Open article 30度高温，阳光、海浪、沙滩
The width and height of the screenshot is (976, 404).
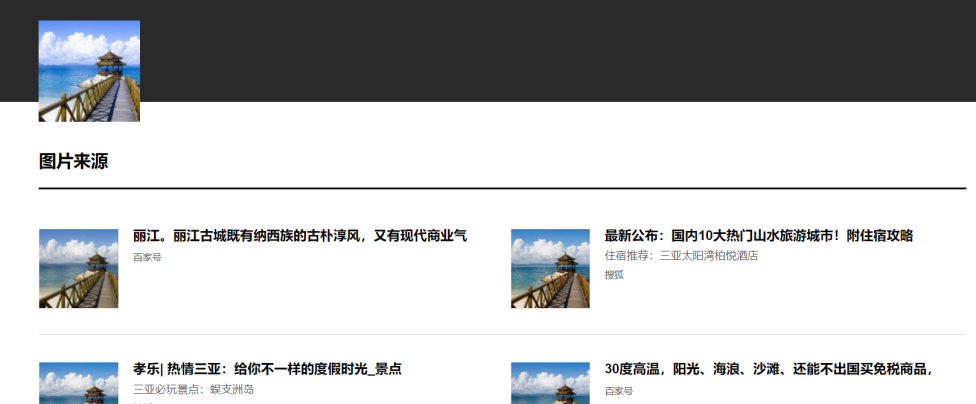click(x=769, y=369)
